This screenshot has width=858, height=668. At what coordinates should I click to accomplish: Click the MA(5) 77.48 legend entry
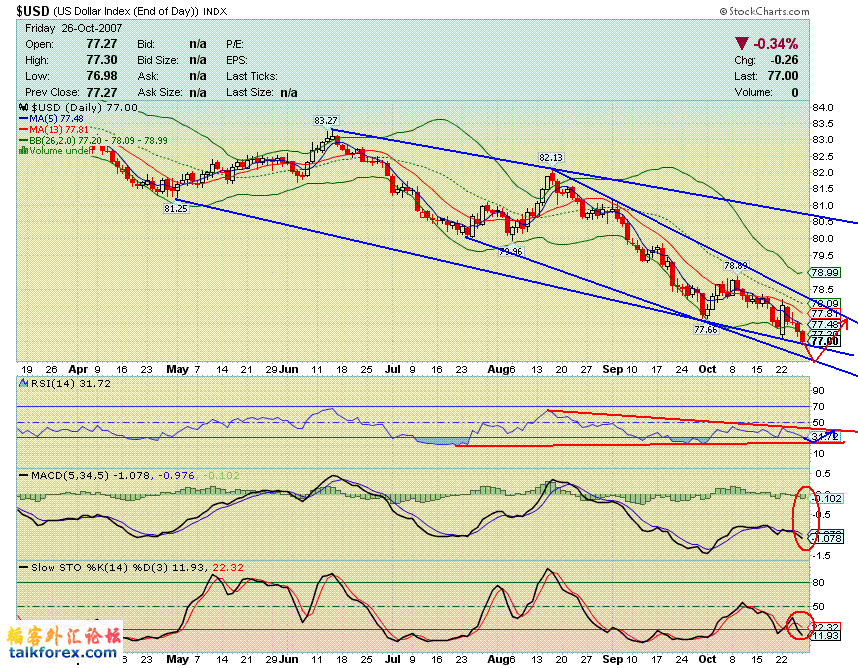click(51, 119)
